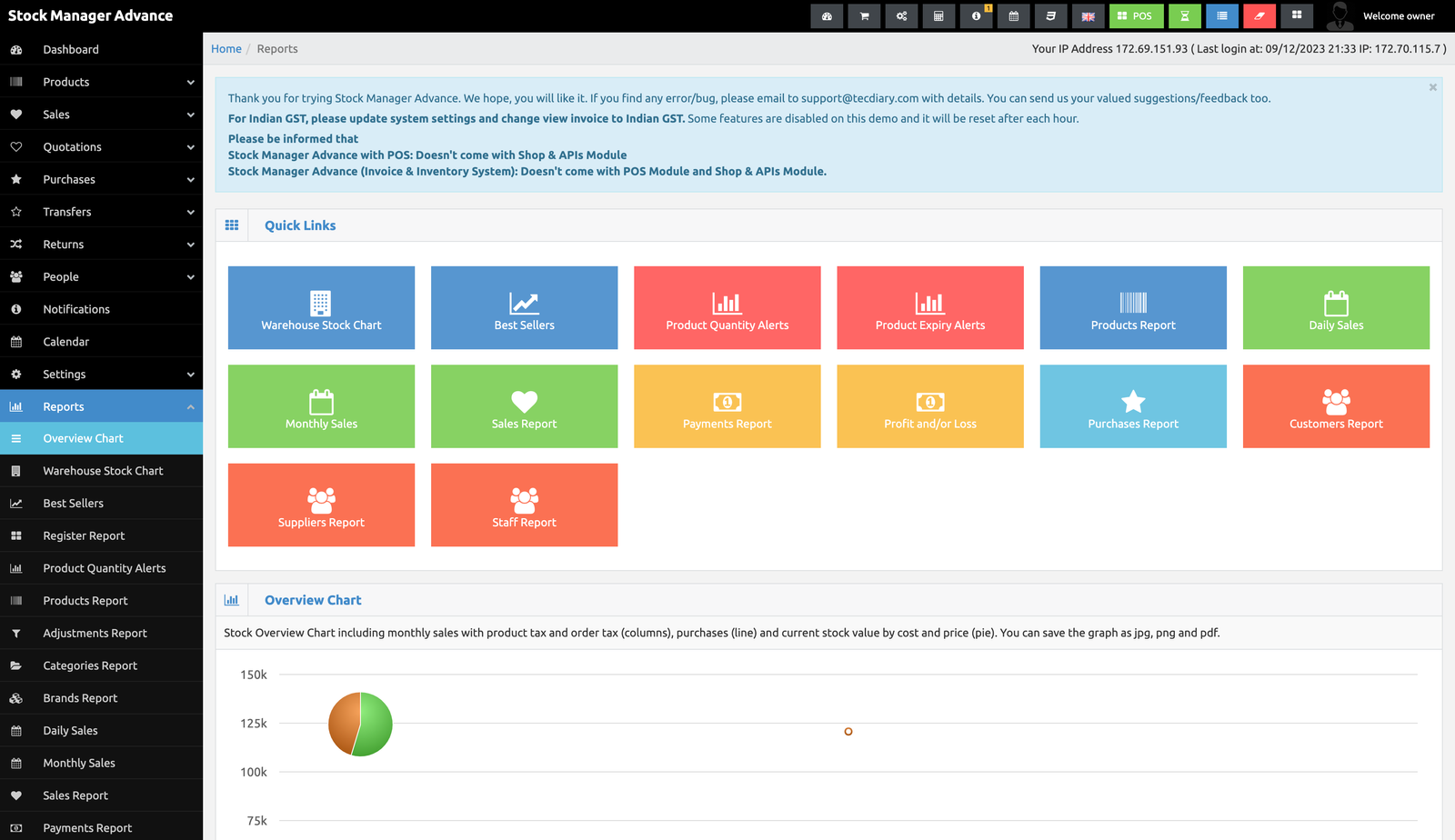Open Daily Sales in sidebar
Screen dimensions: 1455x840
101,730
